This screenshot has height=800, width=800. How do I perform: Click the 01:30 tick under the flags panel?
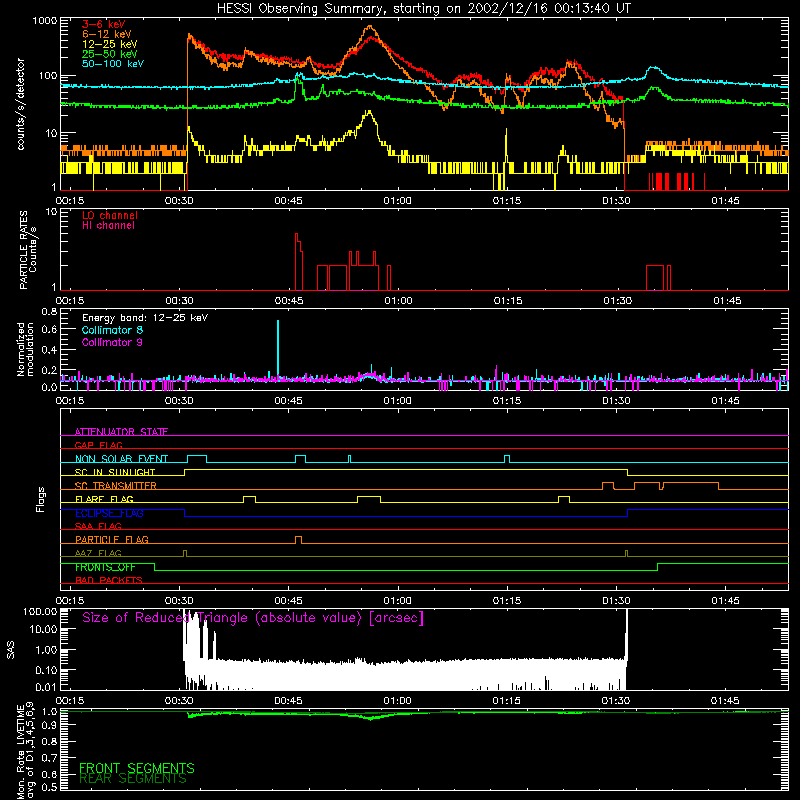point(616,601)
